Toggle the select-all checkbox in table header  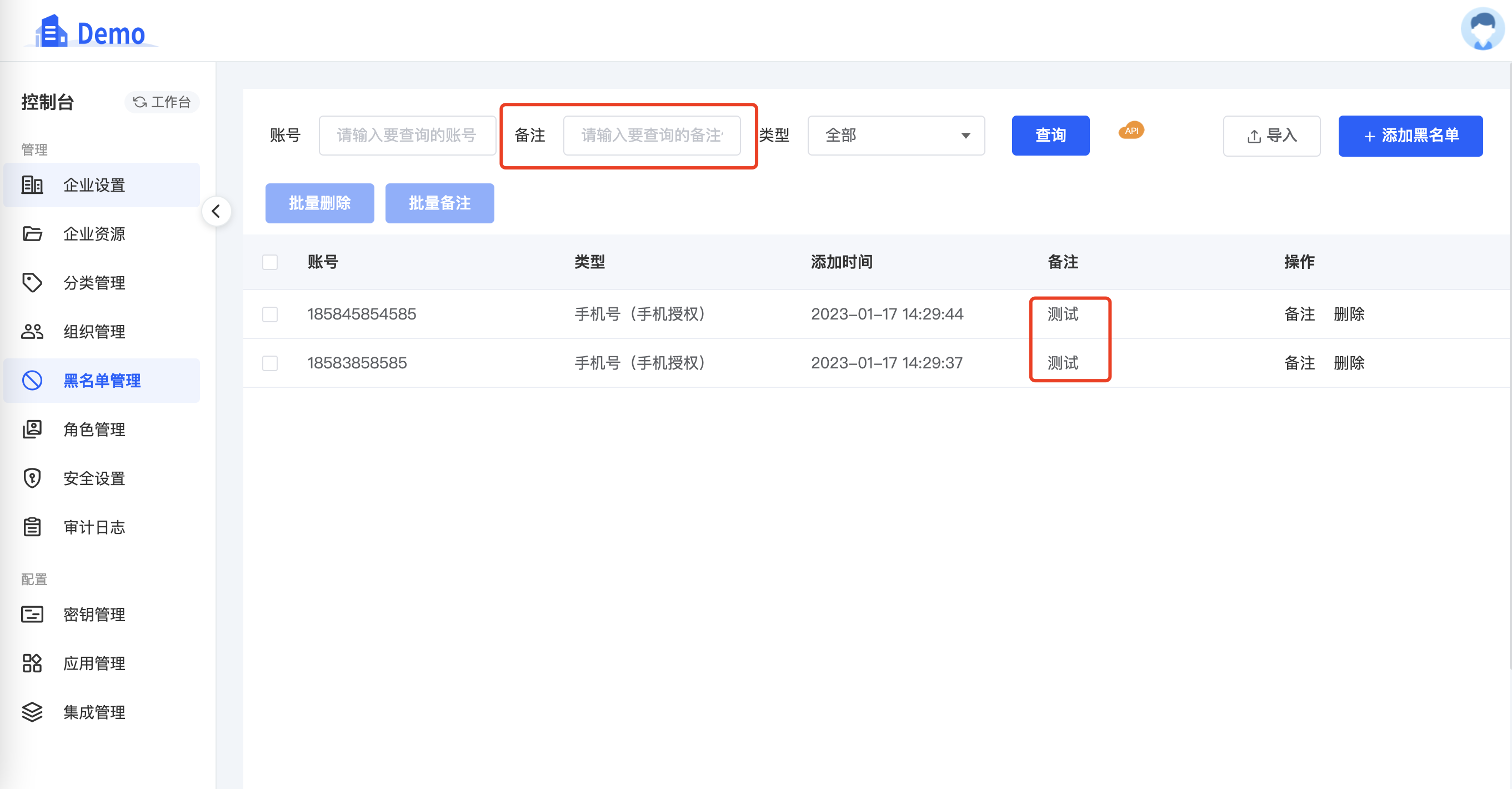(269, 262)
